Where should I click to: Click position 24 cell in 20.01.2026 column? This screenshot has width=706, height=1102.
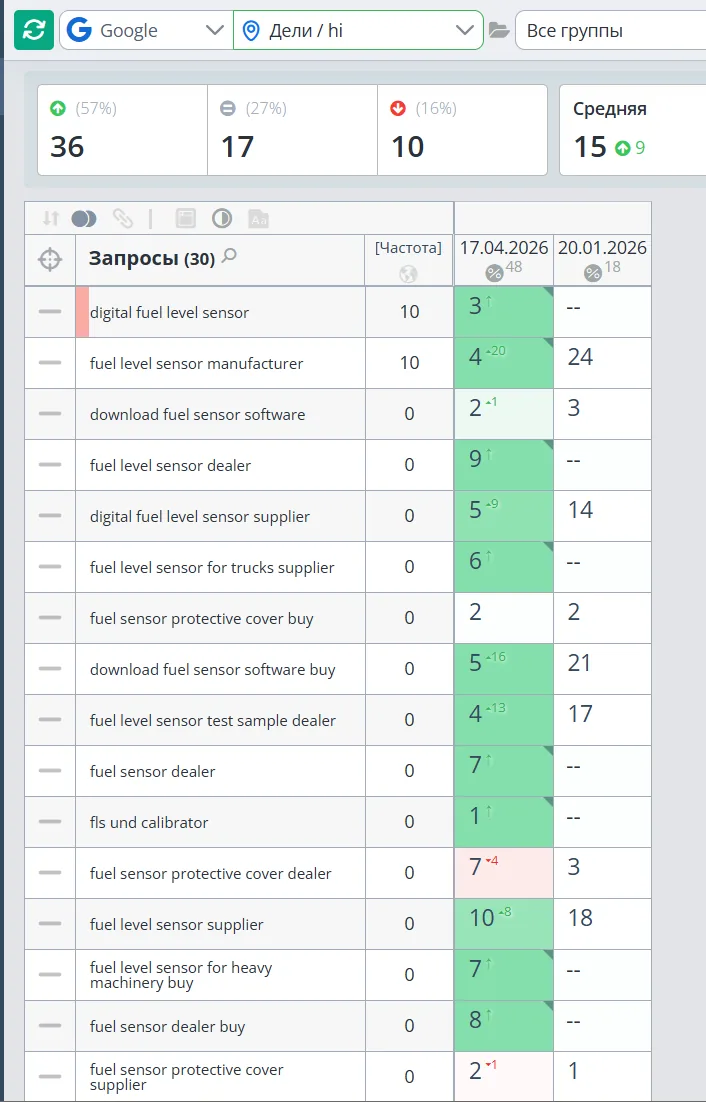(x=602, y=363)
